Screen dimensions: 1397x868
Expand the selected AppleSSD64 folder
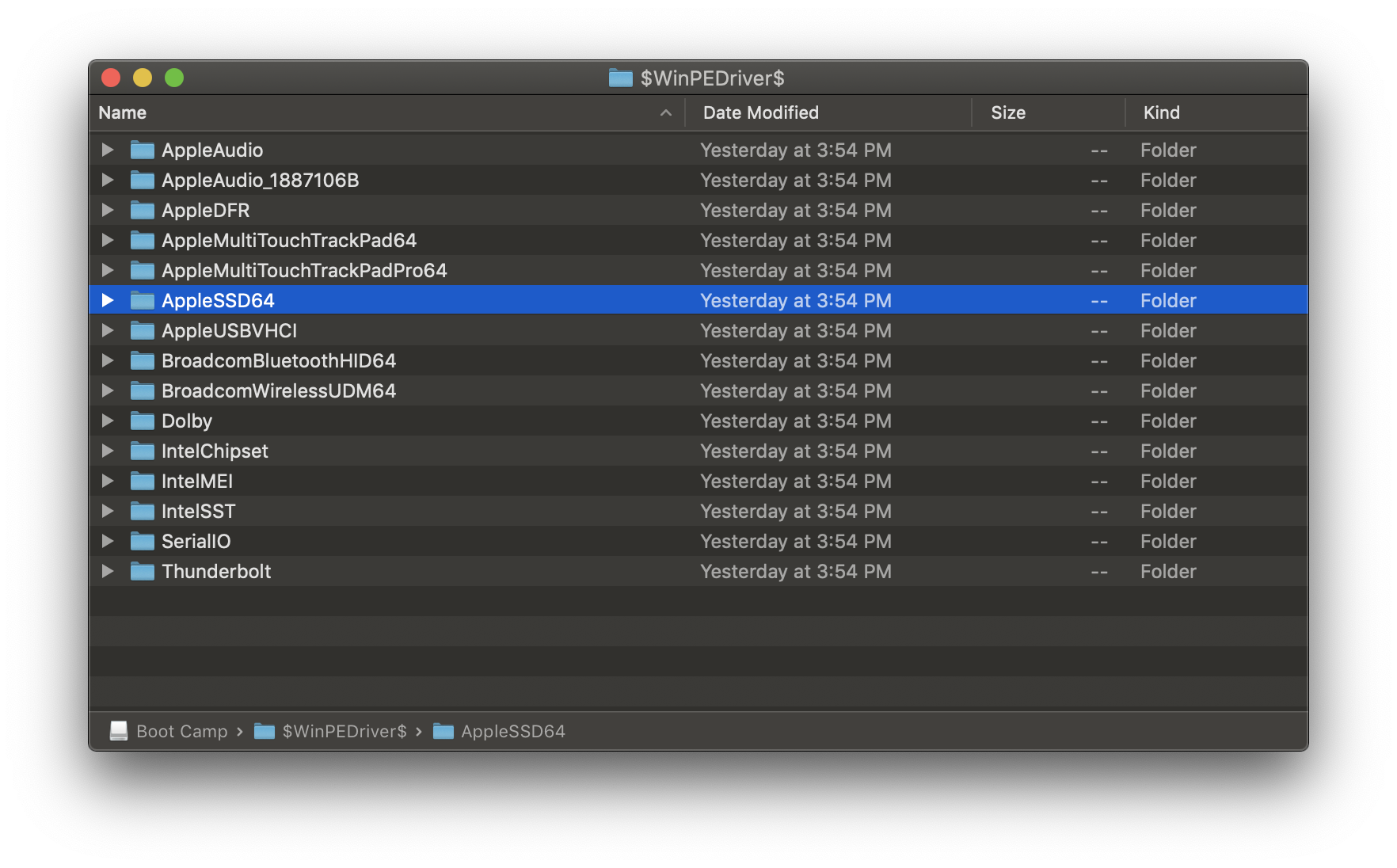click(108, 300)
